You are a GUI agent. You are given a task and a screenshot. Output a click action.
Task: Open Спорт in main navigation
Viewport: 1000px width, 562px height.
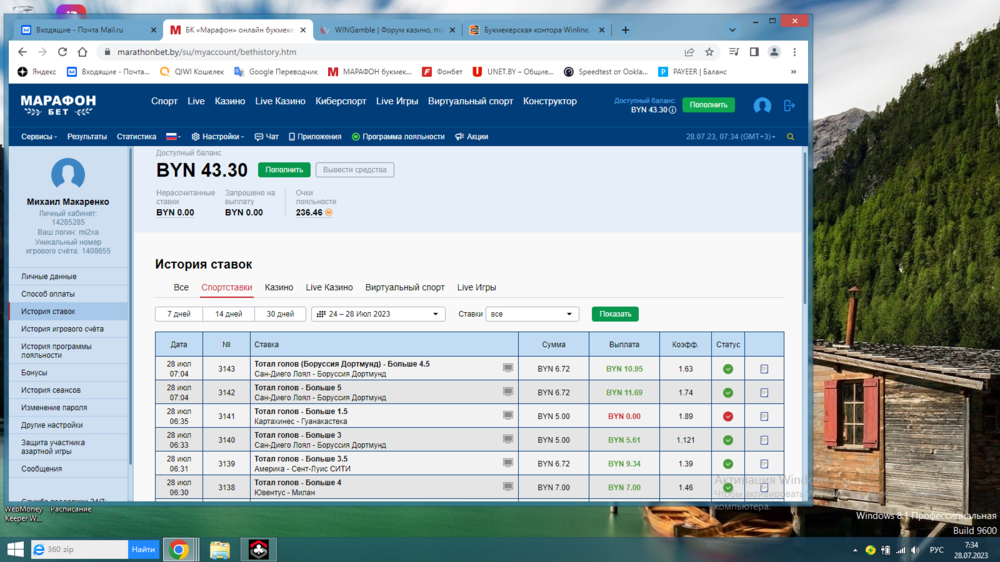pyautogui.click(x=164, y=101)
